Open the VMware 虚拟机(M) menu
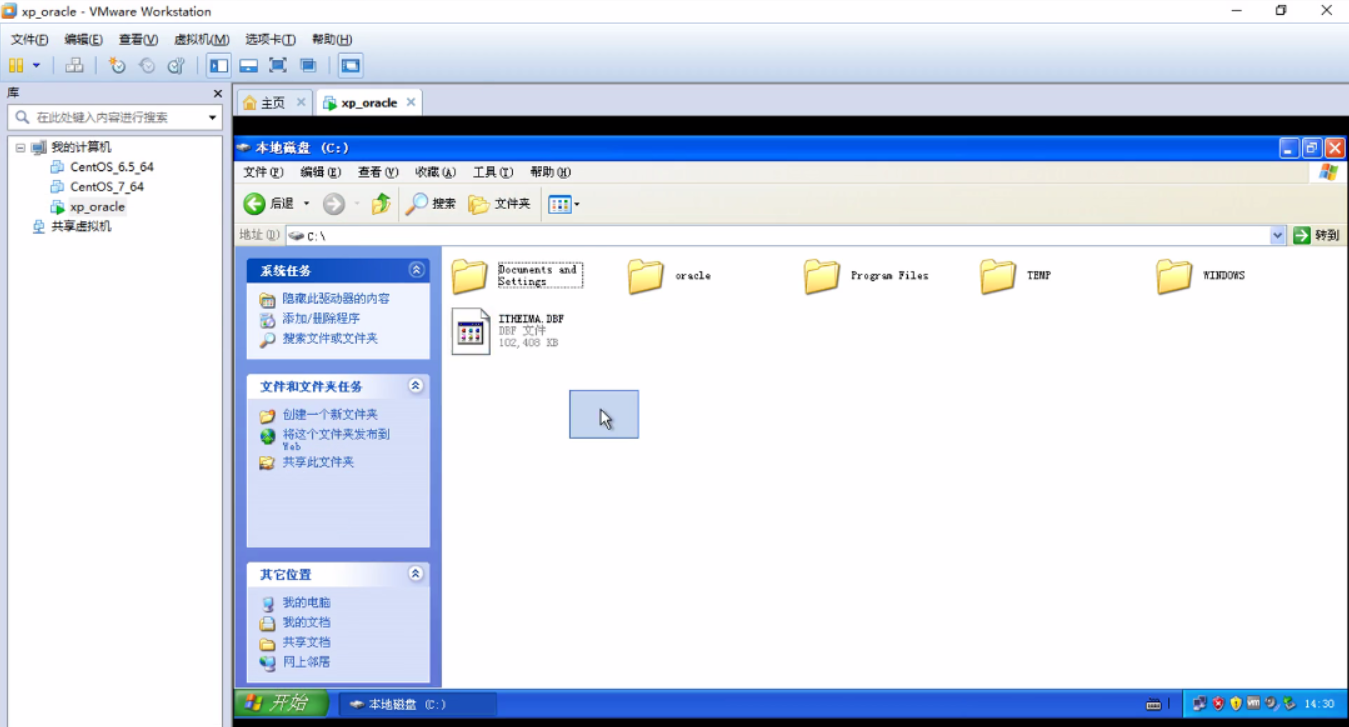This screenshot has height=727, width=1349. click(201, 40)
